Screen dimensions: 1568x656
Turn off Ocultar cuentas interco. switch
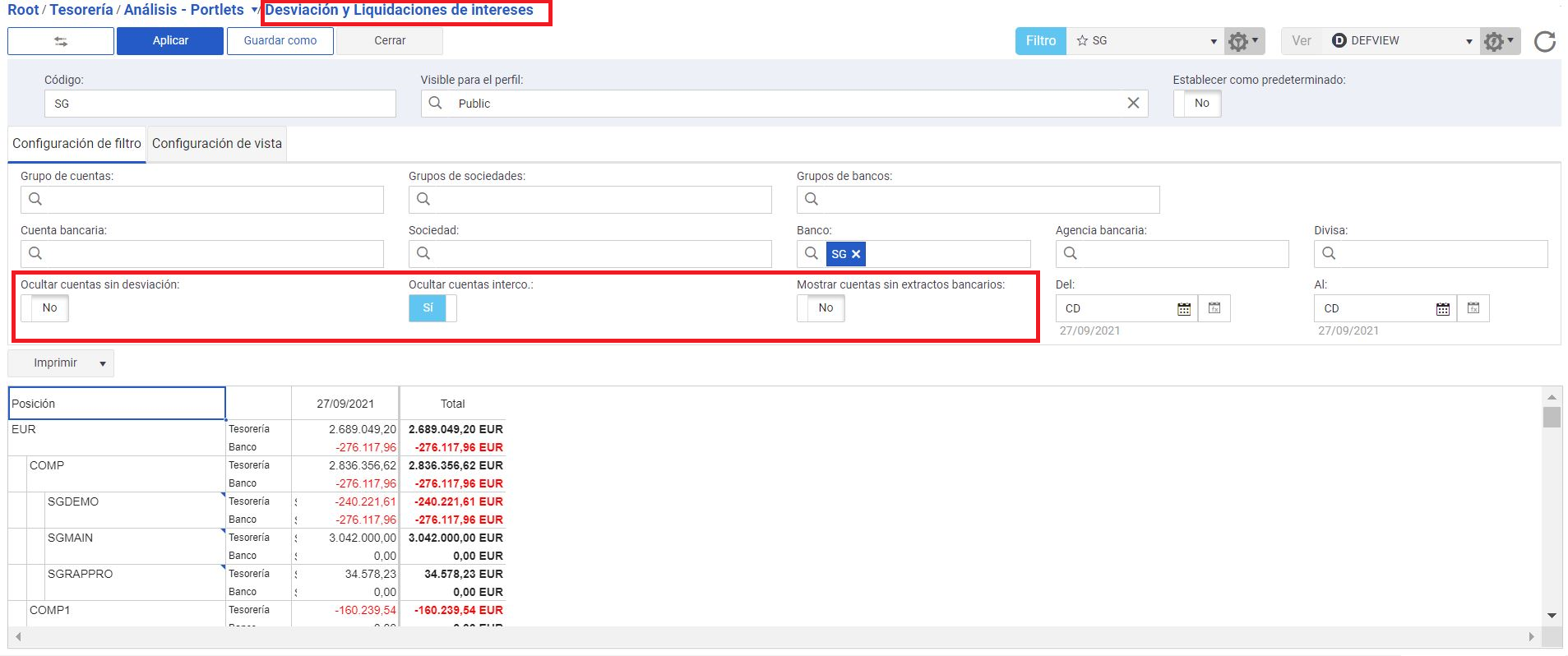(432, 308)
